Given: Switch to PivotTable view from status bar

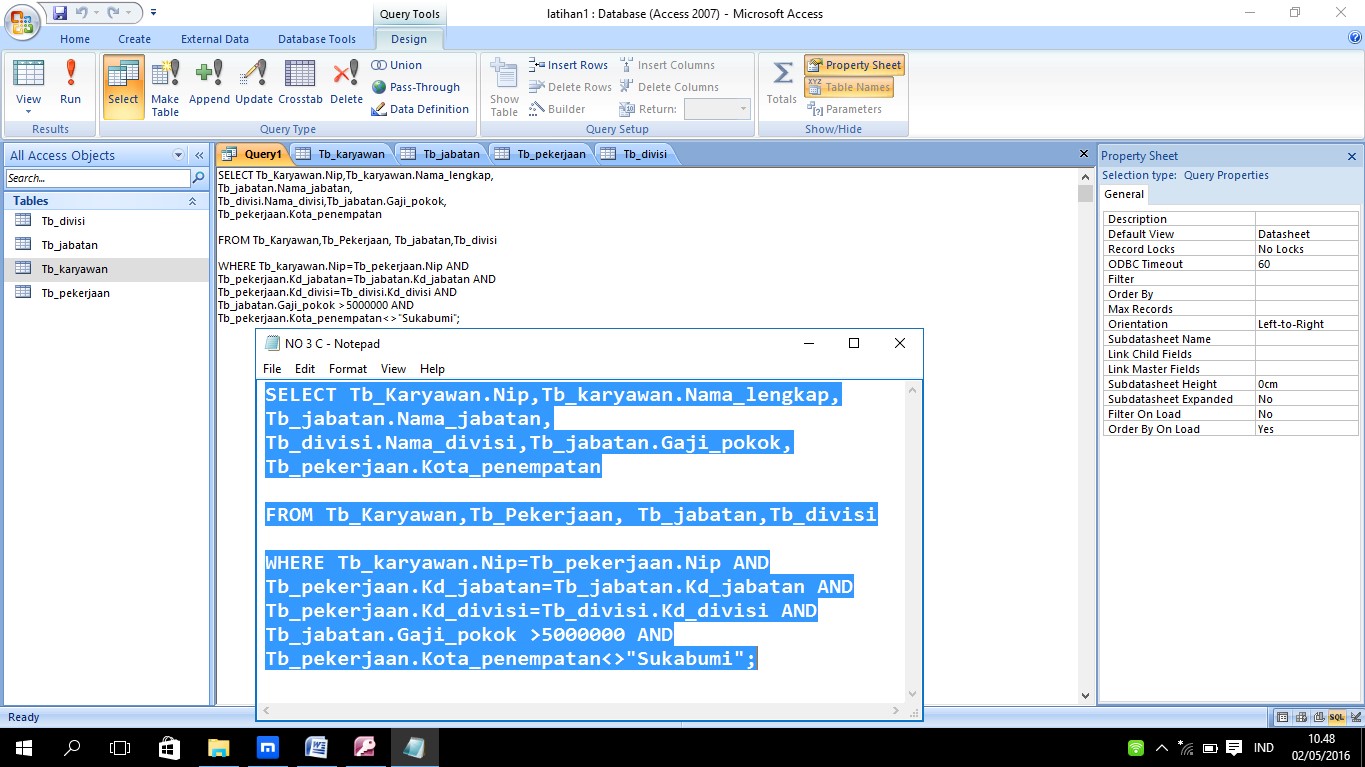Looking at the screenshot, I should pos(1300,718).
